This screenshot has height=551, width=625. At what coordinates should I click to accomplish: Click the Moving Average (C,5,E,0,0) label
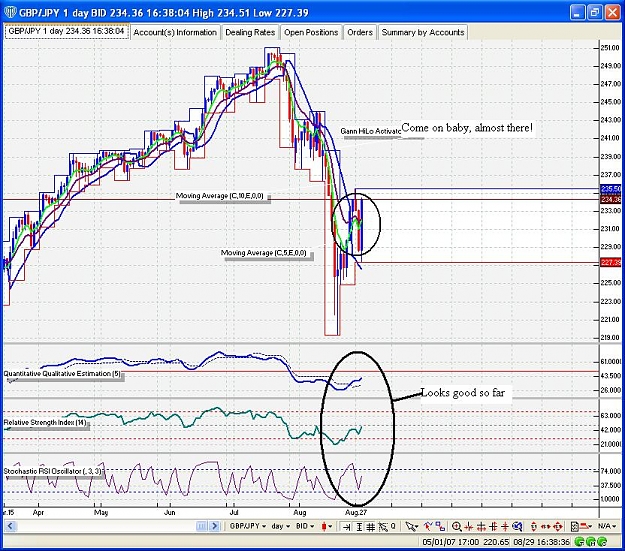[264, 253]
